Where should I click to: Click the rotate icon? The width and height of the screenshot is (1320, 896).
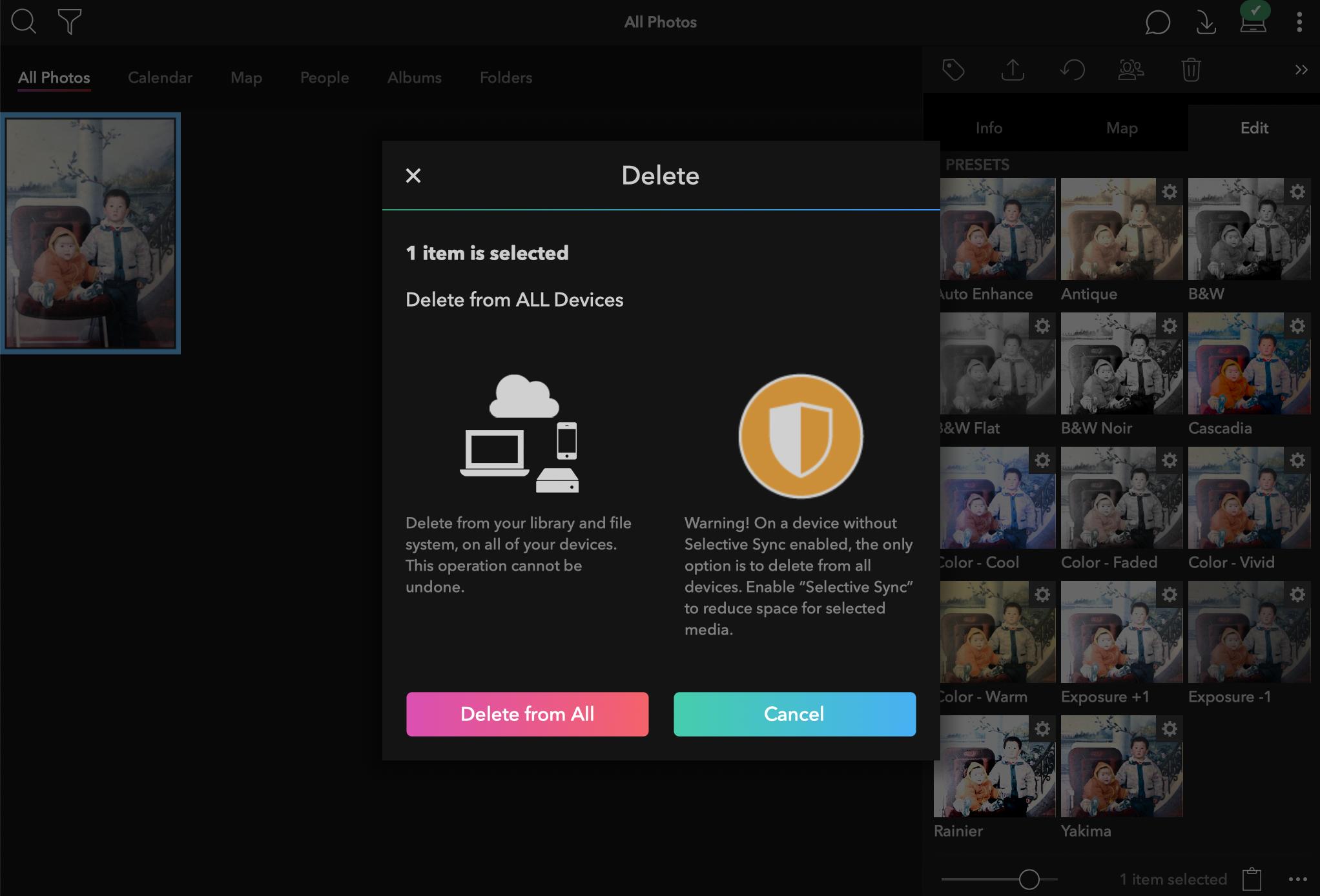pos(1072,70)
